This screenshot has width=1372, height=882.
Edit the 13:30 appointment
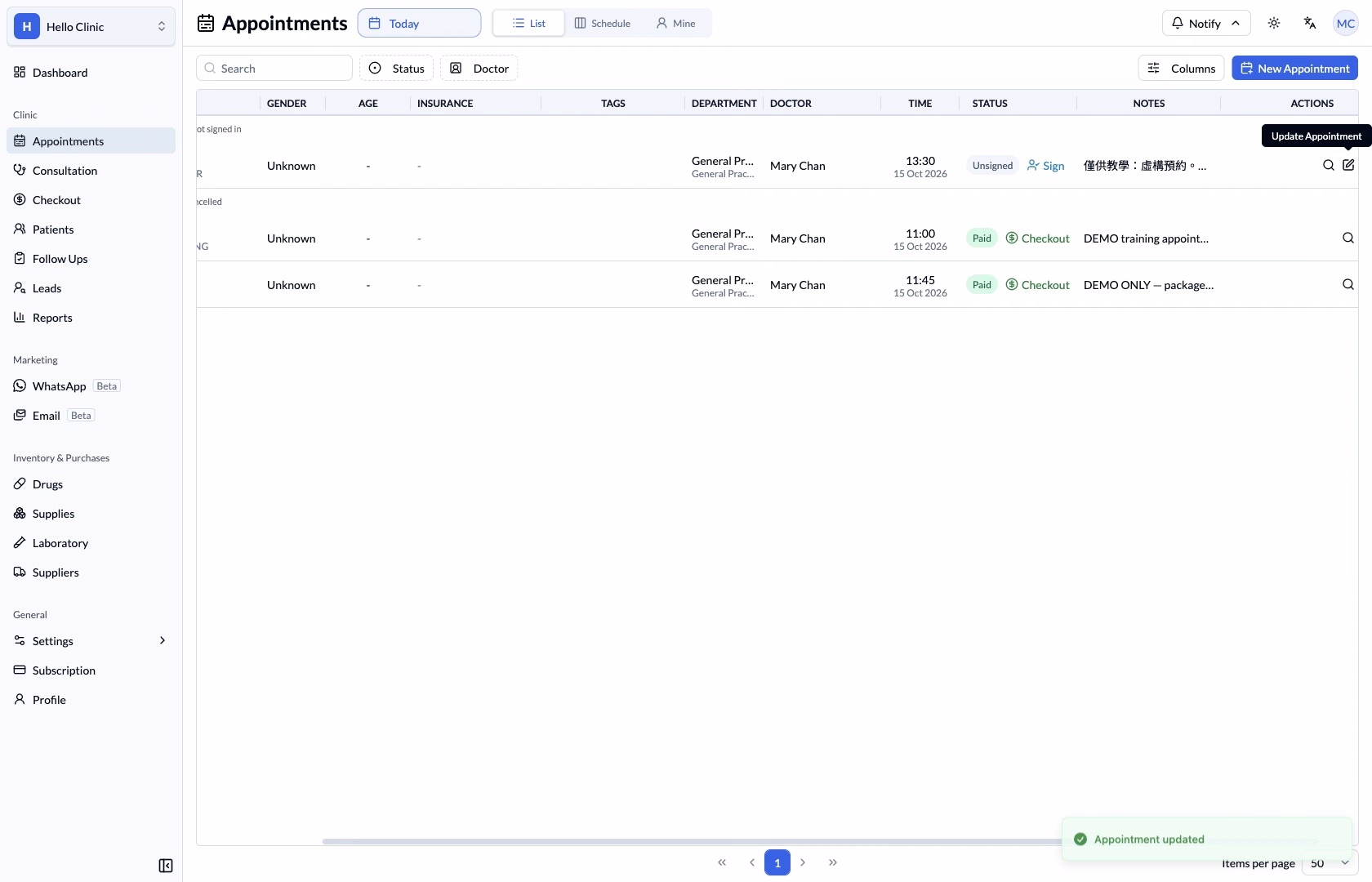point(1348,165)
